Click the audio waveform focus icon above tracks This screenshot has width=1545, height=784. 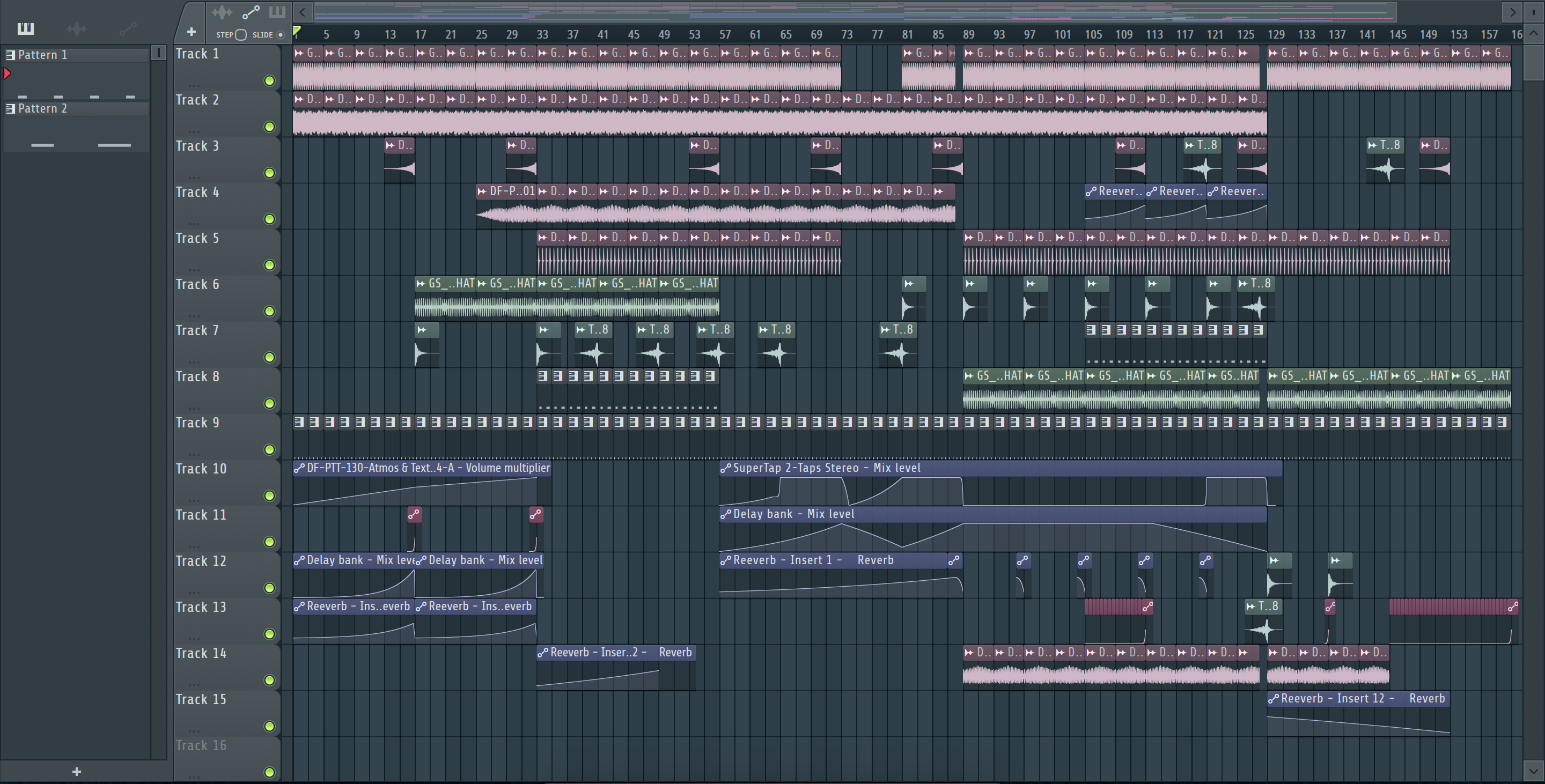point(222,12)
